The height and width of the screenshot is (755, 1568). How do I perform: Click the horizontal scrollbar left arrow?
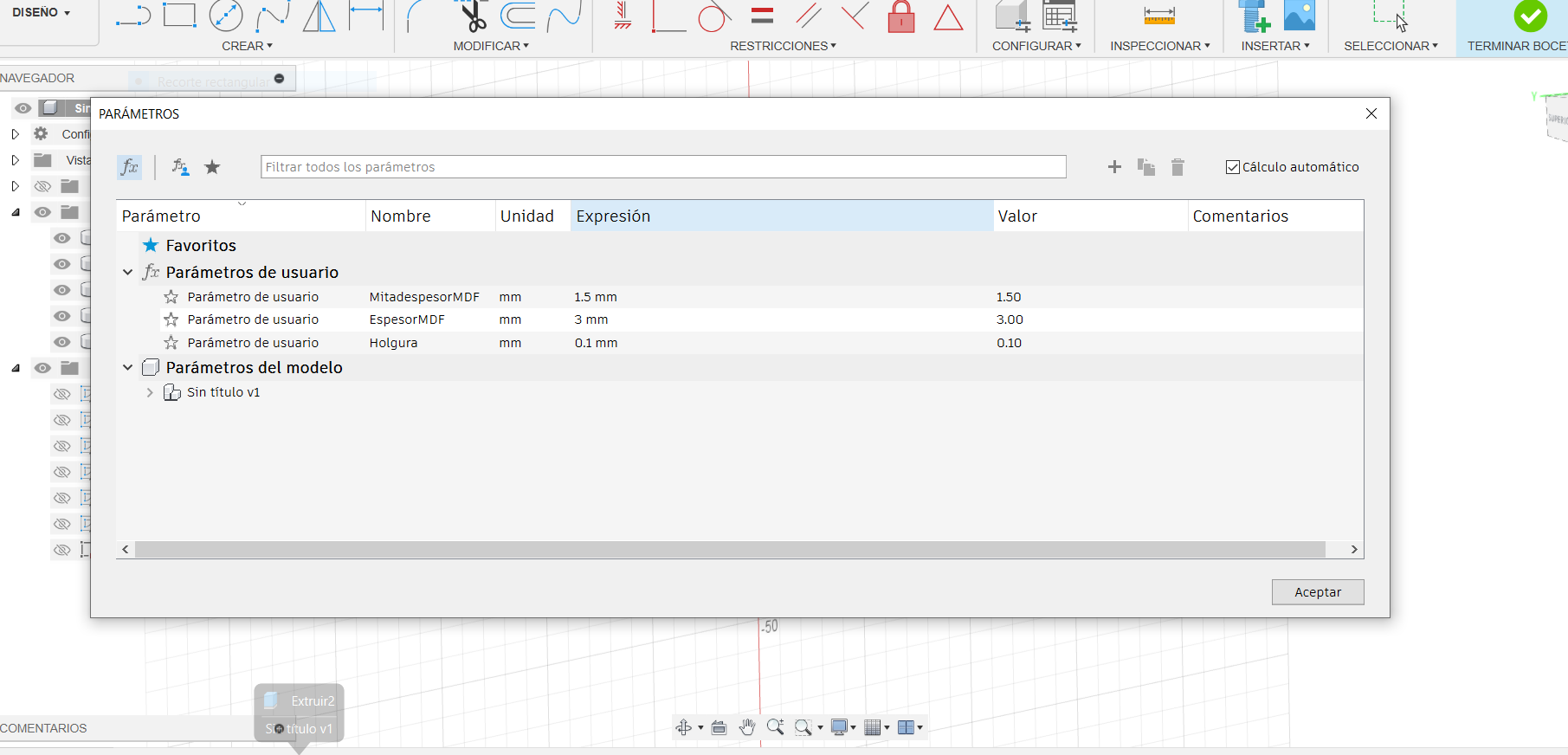coord(126,550)
